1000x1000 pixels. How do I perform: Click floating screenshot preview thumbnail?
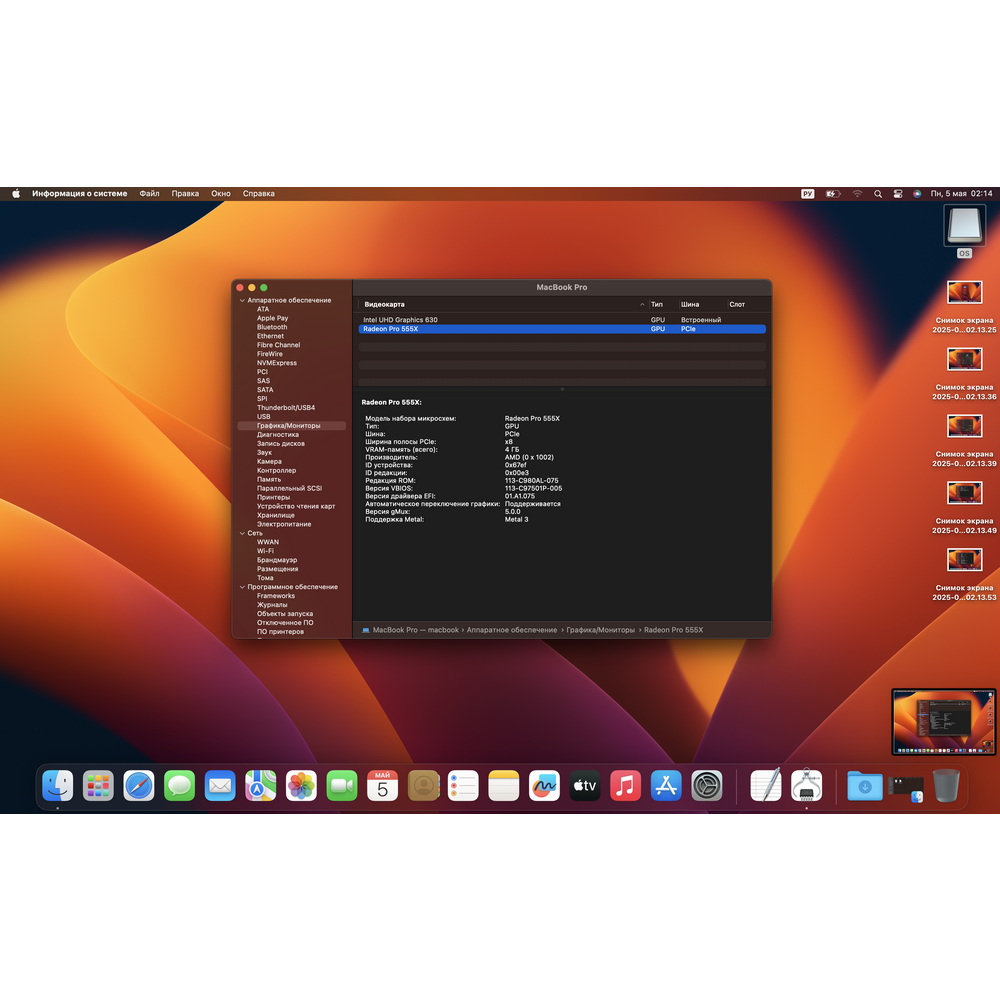click(x=943, y=722)
